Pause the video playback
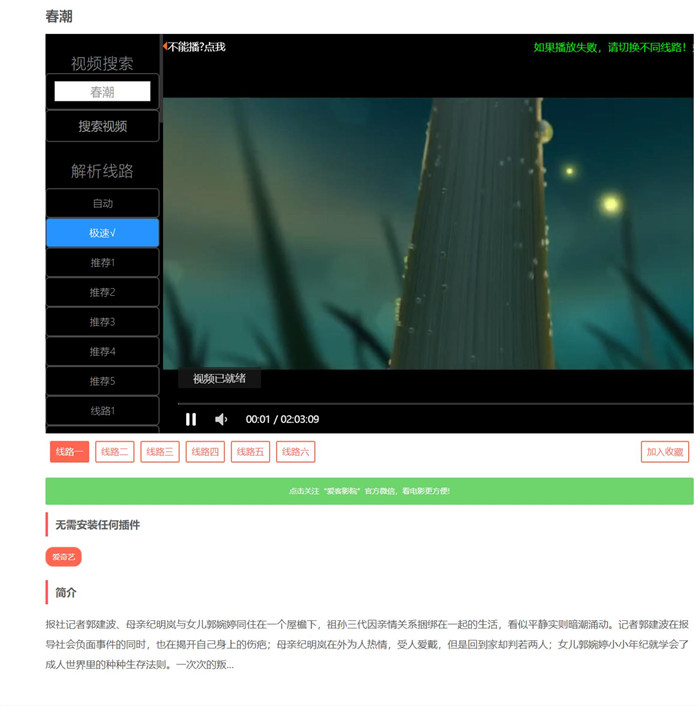 pyautogui.click(x=191, y=419)
